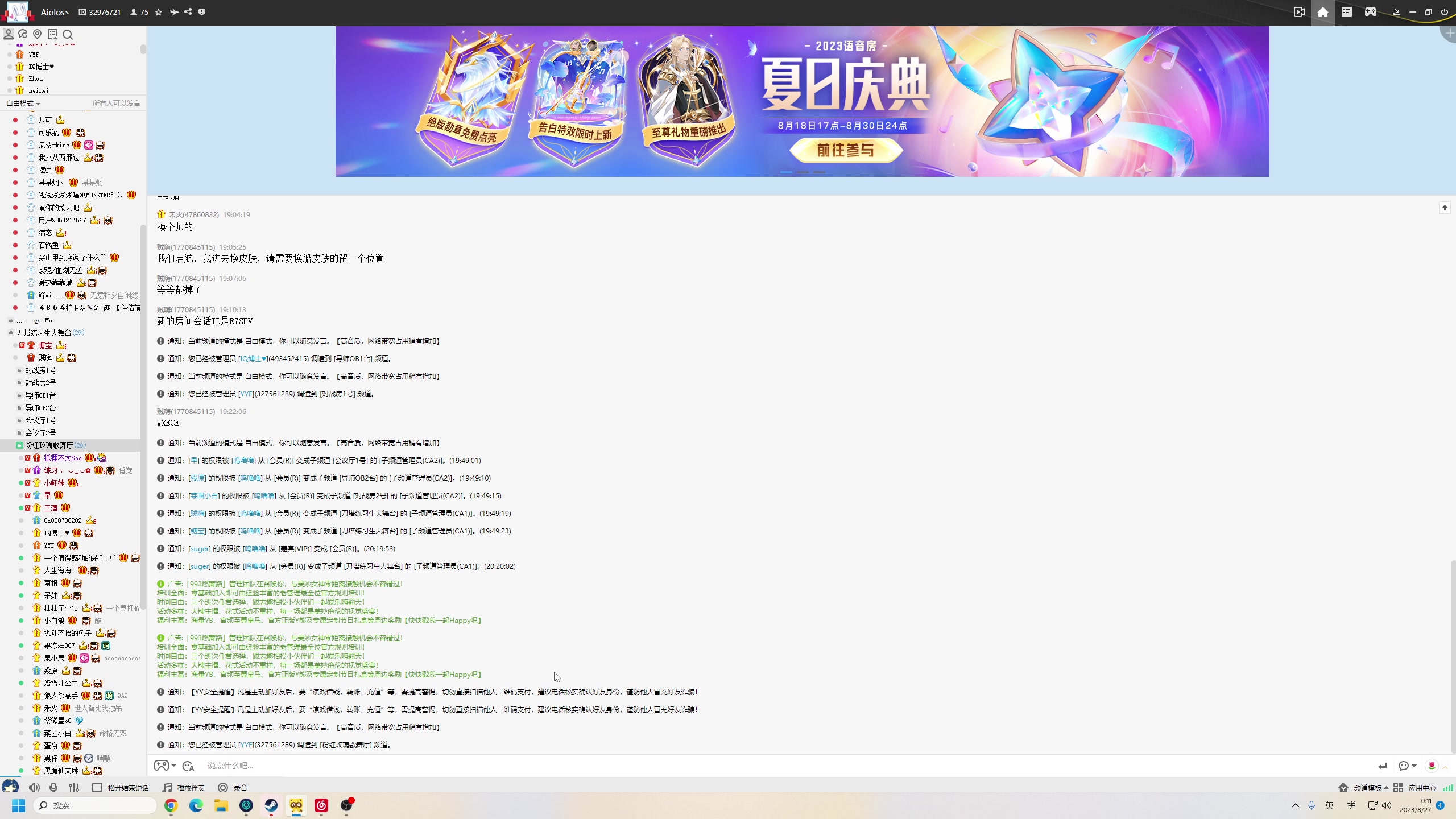The width and height of the screenshot is (1456, 819).
Task: Click the location pin icon in sidebar
Action: pyautogui.click(x=38, y=35)
